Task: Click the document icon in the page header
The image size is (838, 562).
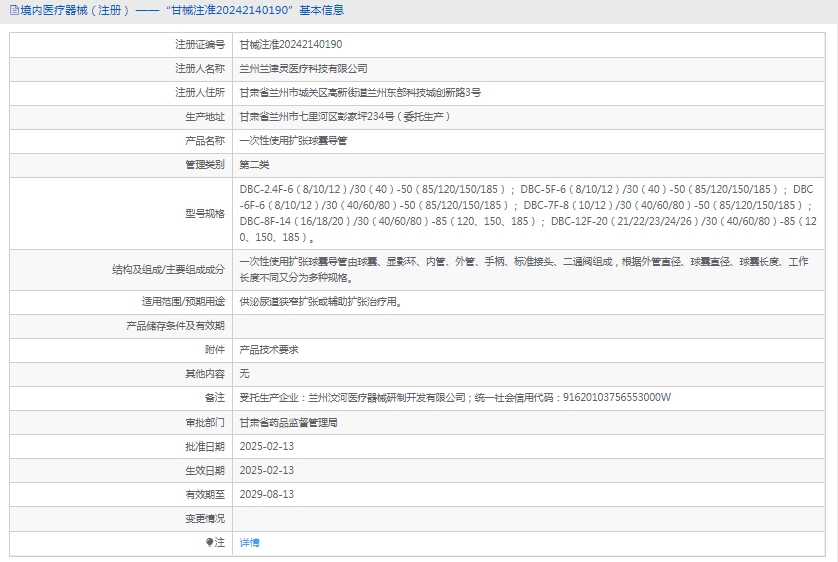Action: pyautogui.click(x=11, y=10)
